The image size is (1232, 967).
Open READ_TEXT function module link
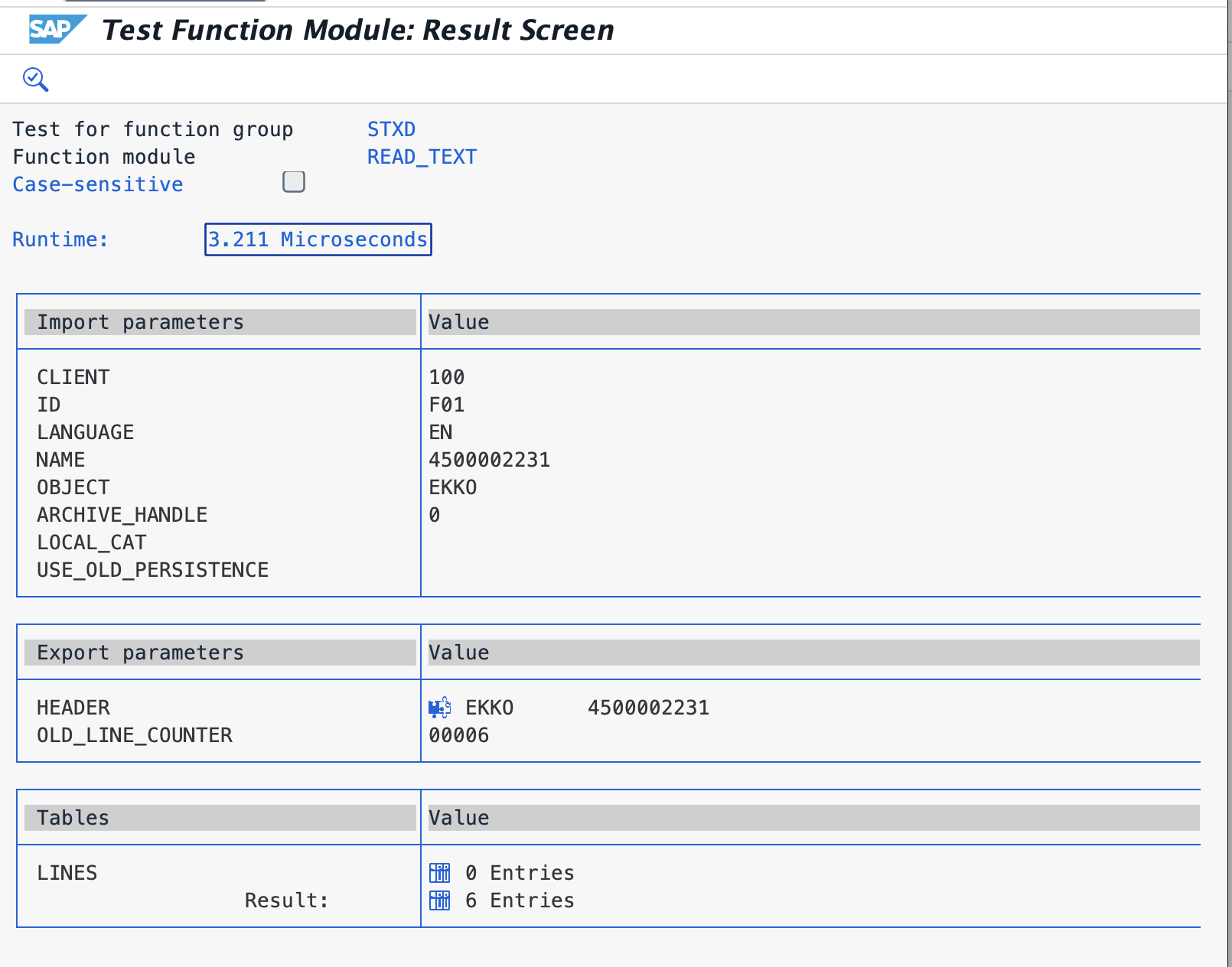[422, 157]
